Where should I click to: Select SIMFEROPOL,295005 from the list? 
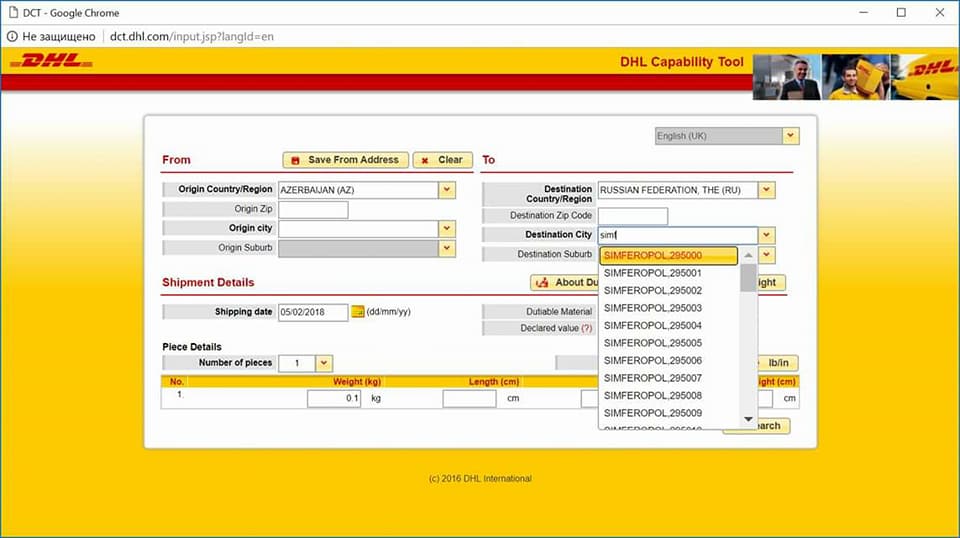tap(669, 343)
